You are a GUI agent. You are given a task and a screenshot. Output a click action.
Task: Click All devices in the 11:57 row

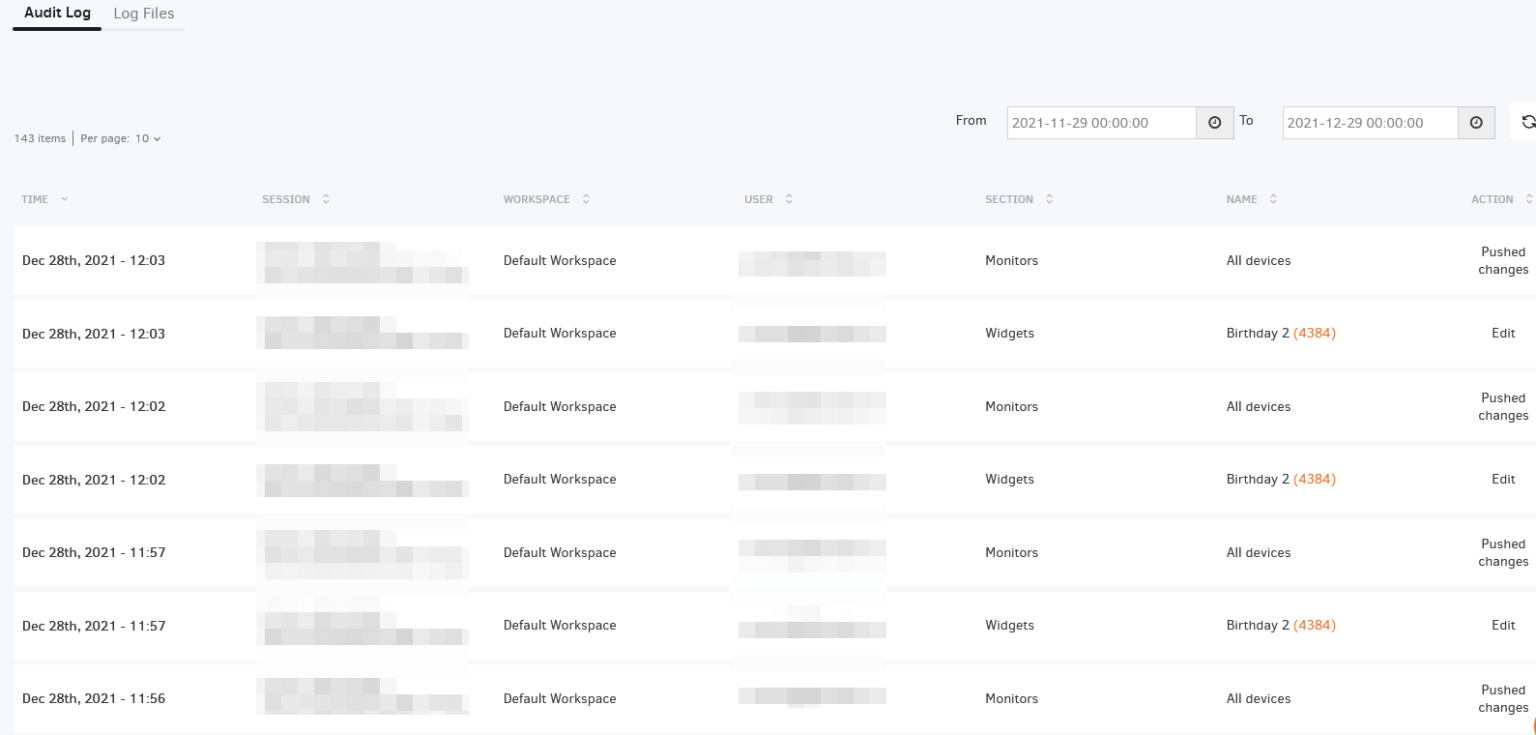coord(1259,553)
